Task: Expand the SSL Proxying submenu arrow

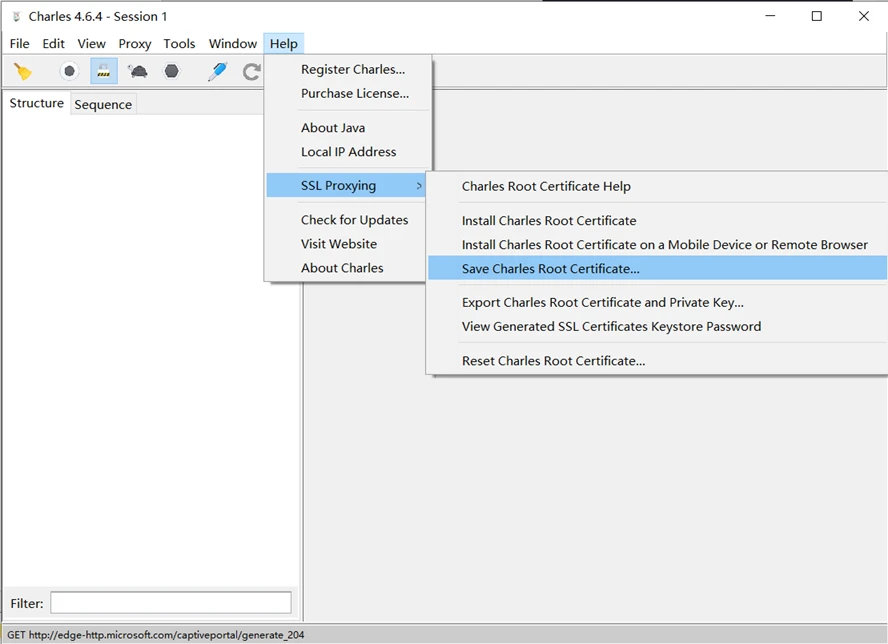Action: click(x=419, y=186)
